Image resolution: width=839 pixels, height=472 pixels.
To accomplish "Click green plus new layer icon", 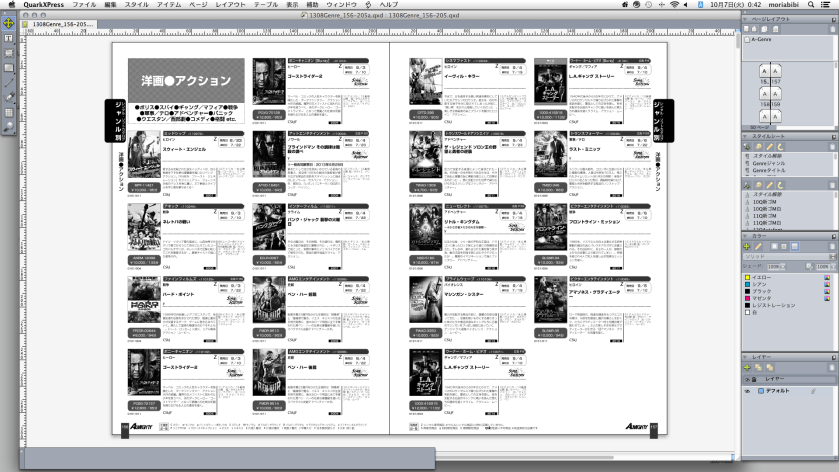I will point(747,368).
